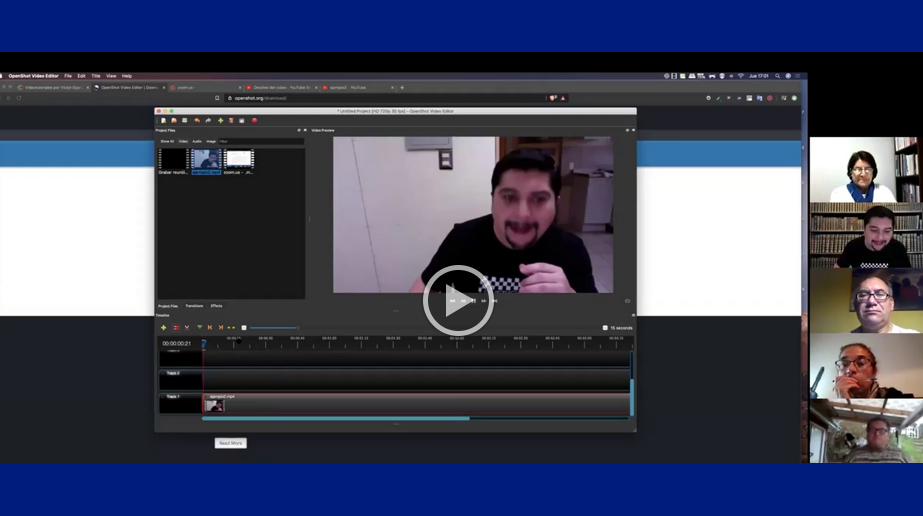
Task: Click the Show All filter in Project Files
Action: click(167, 141)
